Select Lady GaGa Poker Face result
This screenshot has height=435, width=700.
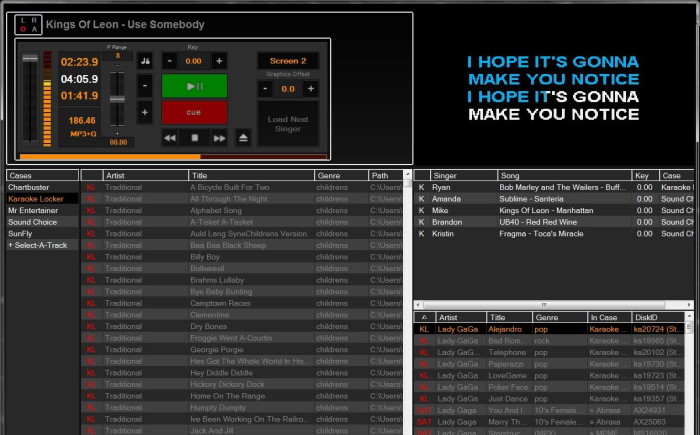click(x=549, y=387)
